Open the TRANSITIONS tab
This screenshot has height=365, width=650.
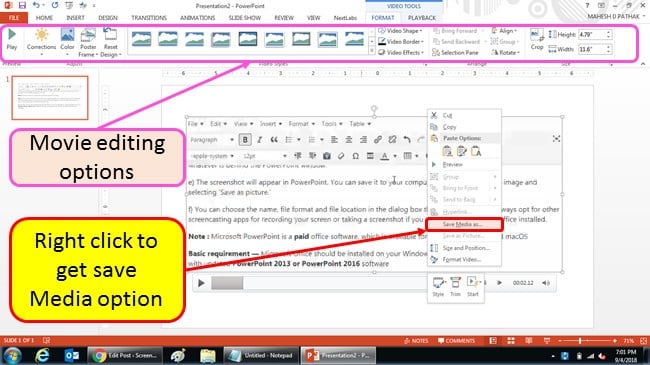click(x=149, y=18)
